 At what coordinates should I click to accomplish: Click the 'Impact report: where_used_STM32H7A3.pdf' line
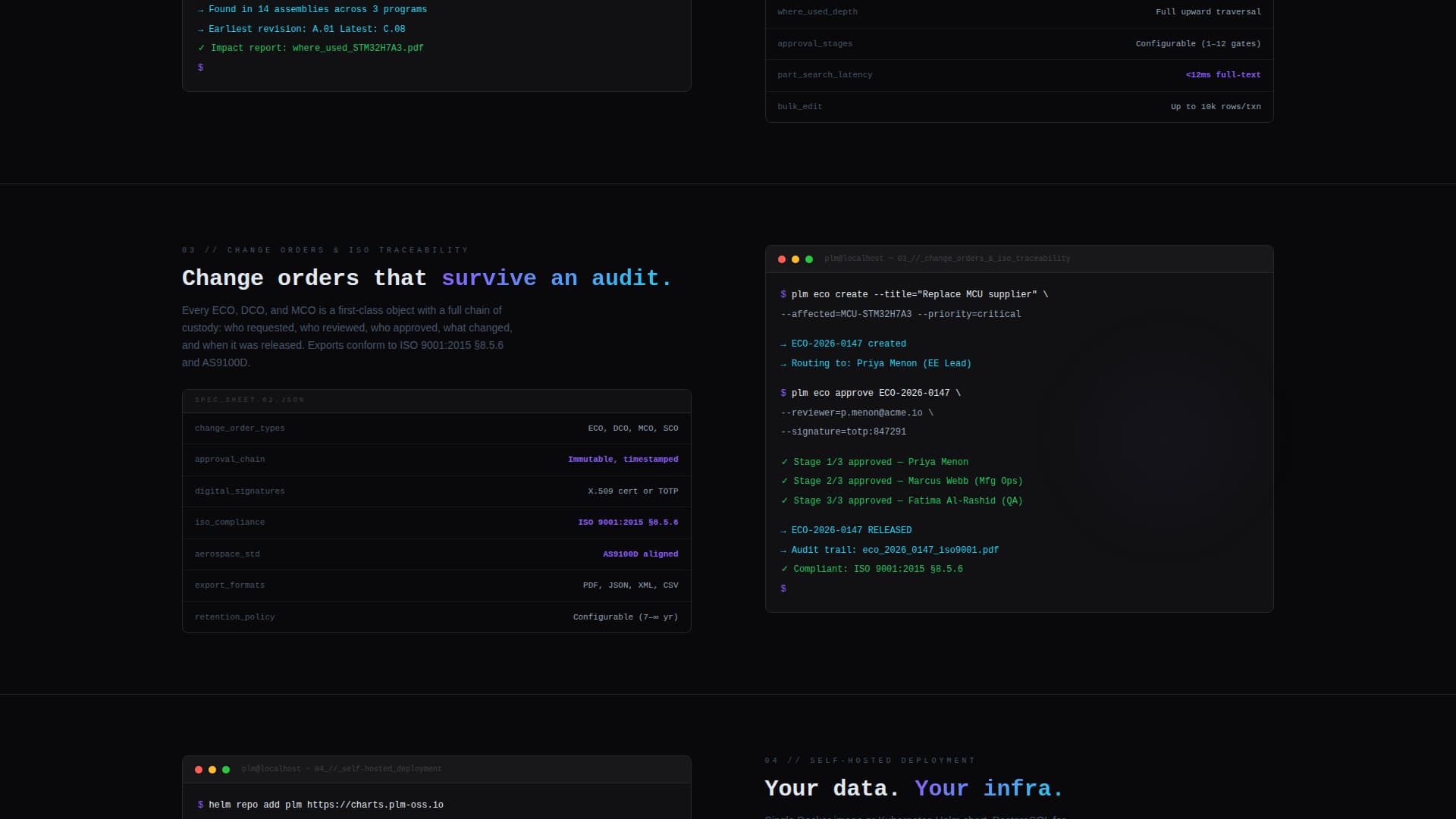pos(310,48)
